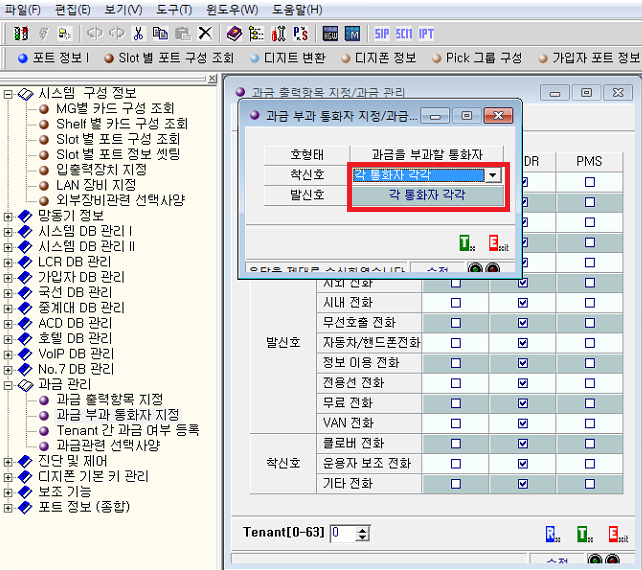Click the lightning bolt toolbar icon
Screen dimensions: 642x570
click(x=43, y=33)
